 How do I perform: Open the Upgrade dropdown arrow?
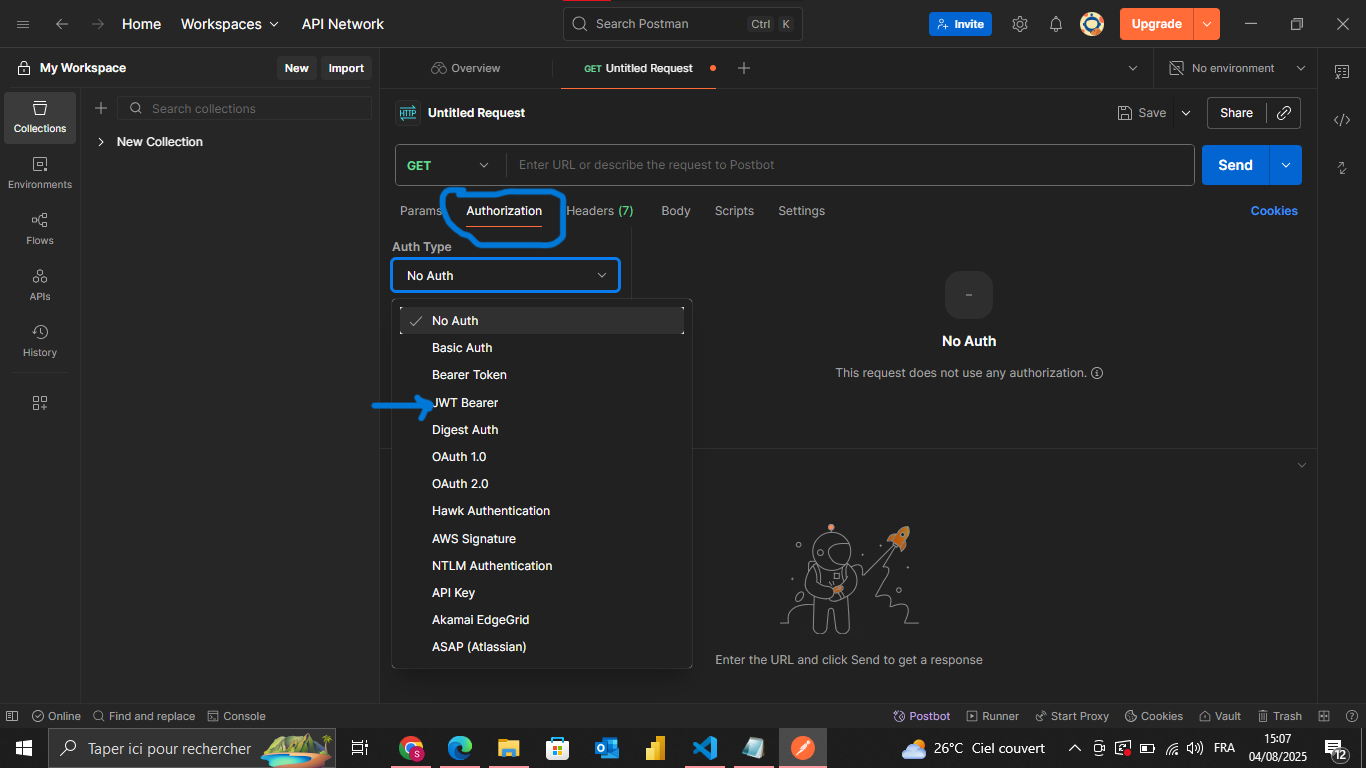pos(1207,24)
